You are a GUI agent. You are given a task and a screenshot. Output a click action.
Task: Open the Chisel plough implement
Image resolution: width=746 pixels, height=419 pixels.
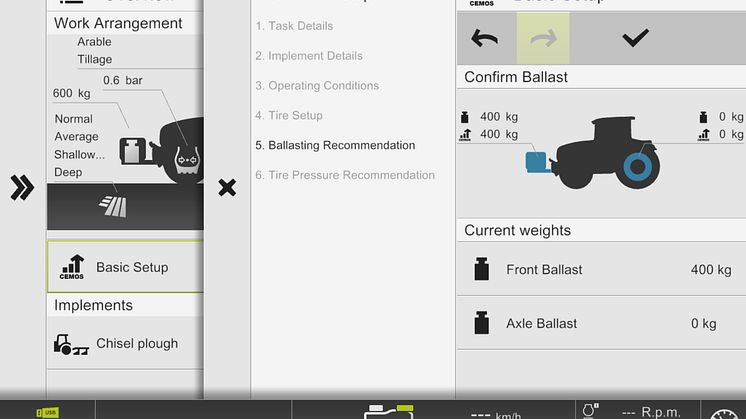click(126, 343)
